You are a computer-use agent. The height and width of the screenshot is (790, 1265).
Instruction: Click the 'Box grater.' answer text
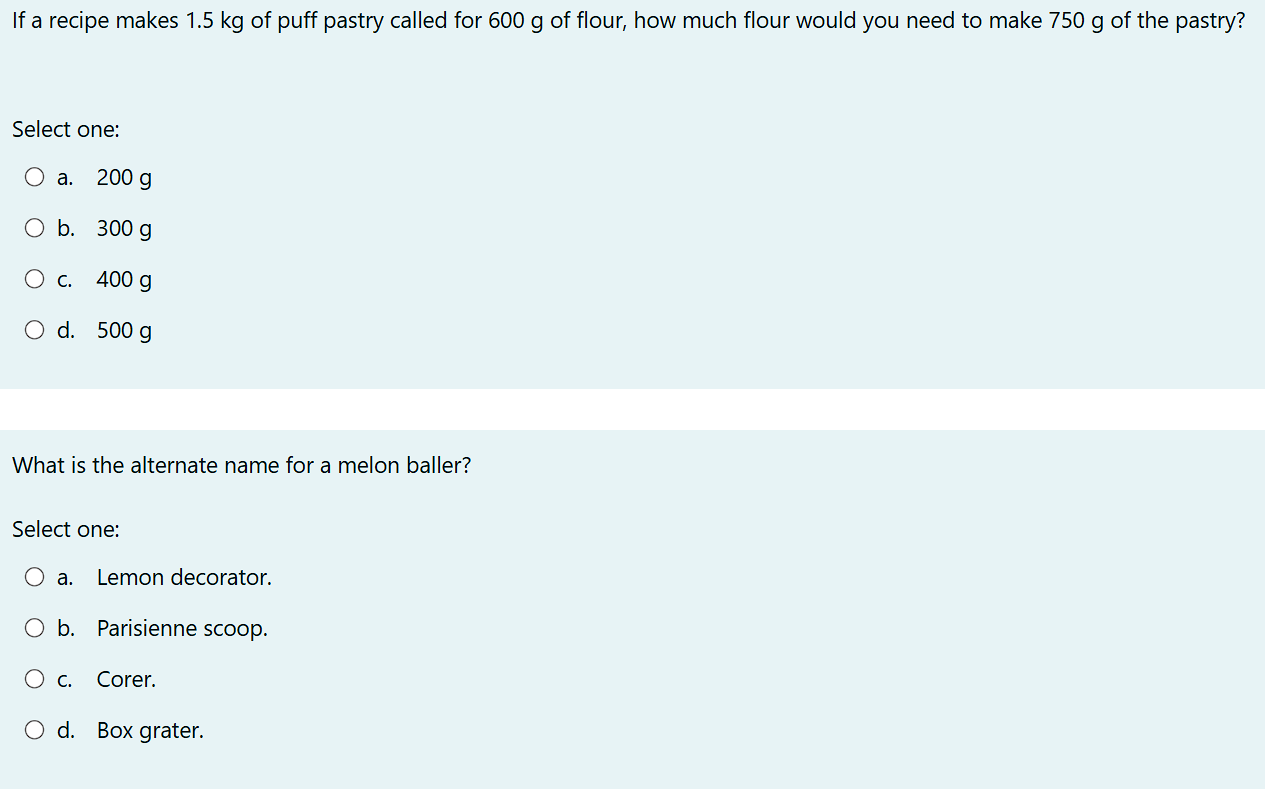(x=150, y=731)
